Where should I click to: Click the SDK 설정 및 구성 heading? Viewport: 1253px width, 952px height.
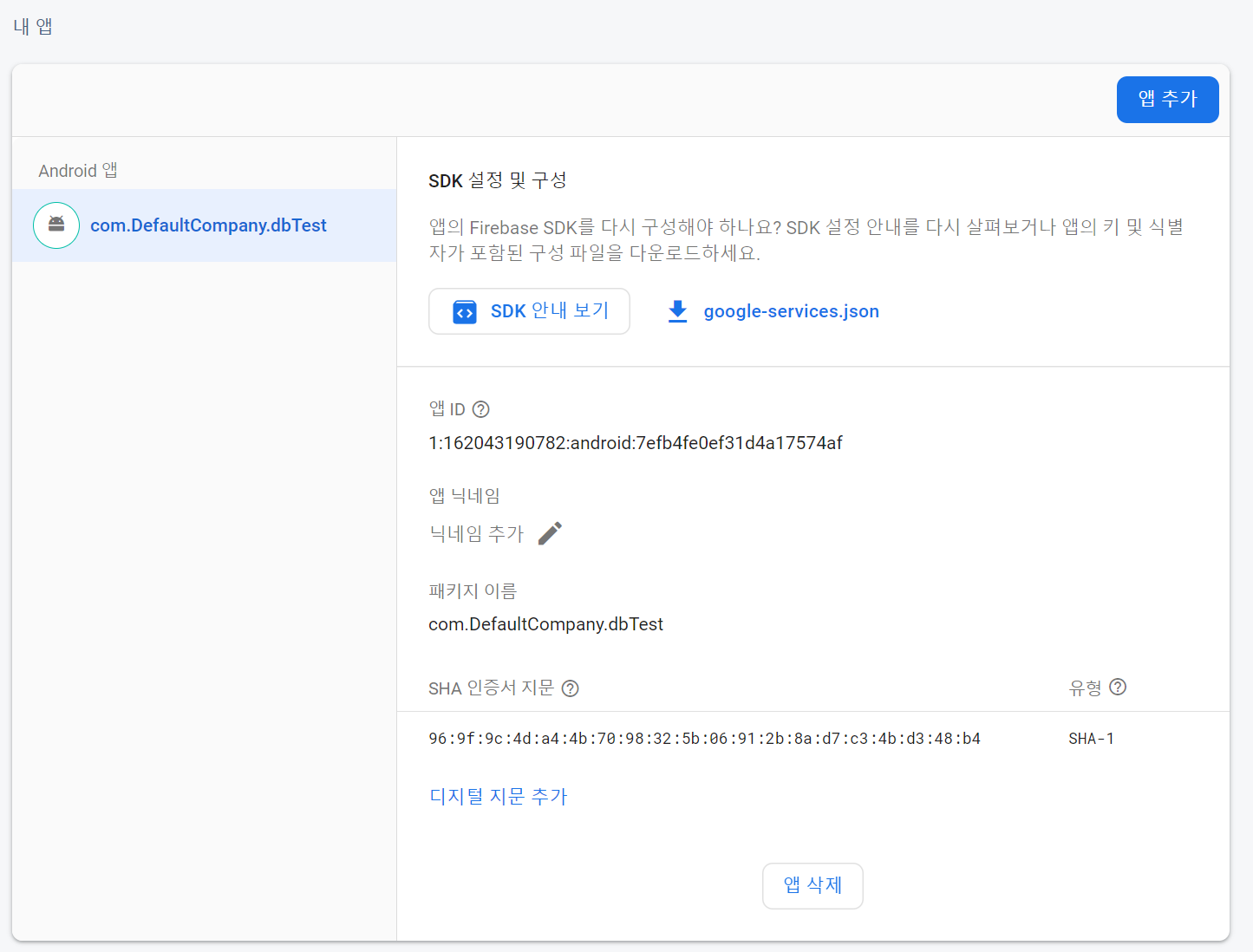(x=498, y=180)
